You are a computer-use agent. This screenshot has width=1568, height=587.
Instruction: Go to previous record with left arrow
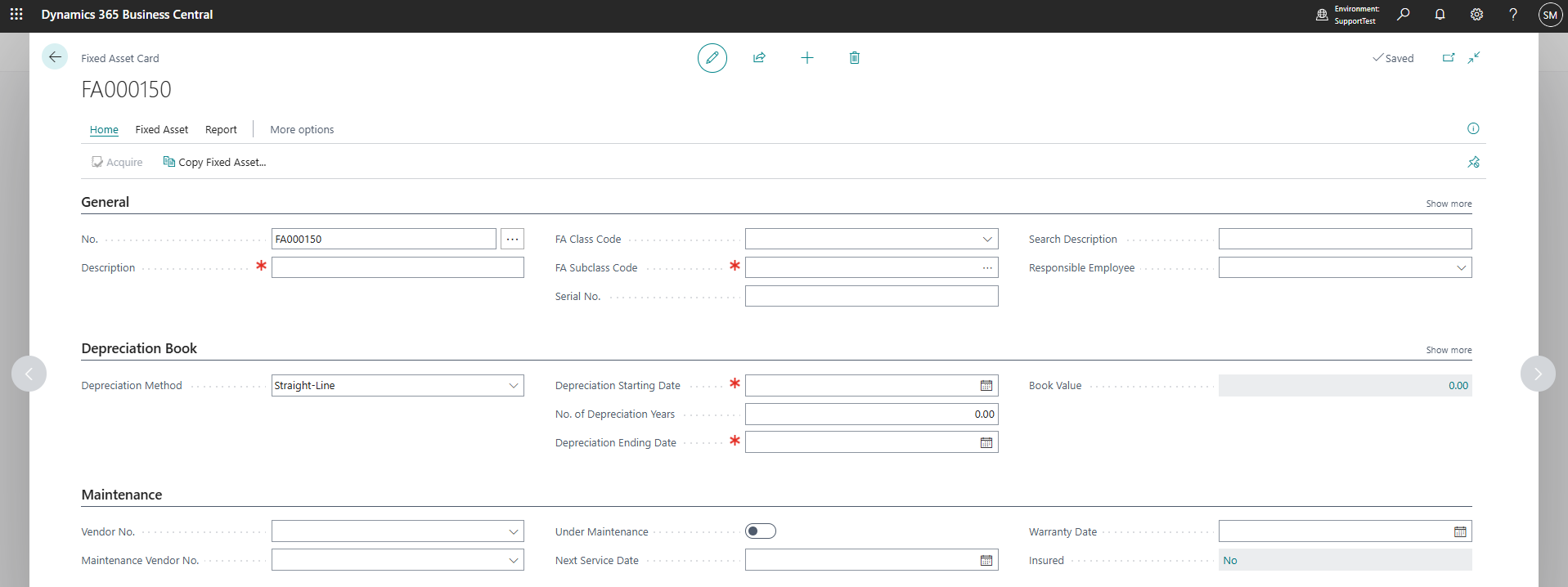click(29, 374)
